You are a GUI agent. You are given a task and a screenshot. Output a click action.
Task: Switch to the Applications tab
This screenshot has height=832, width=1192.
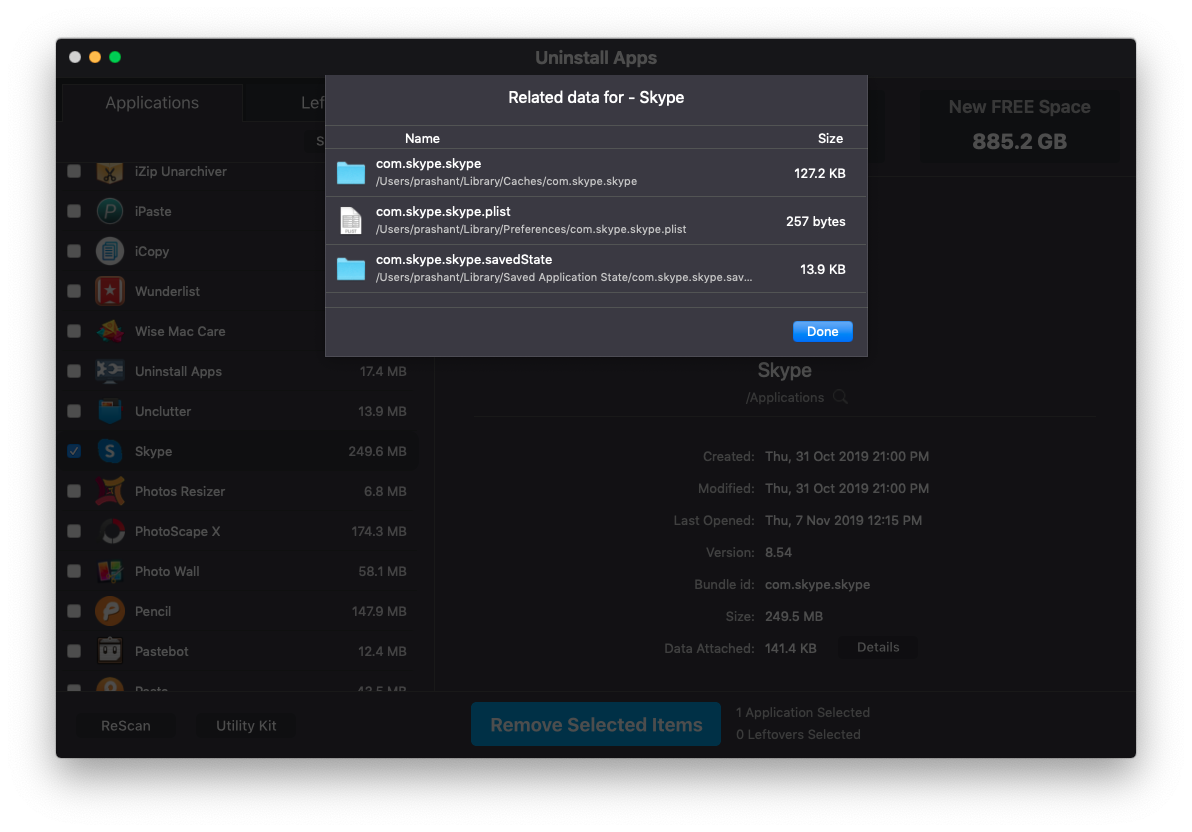152,103
